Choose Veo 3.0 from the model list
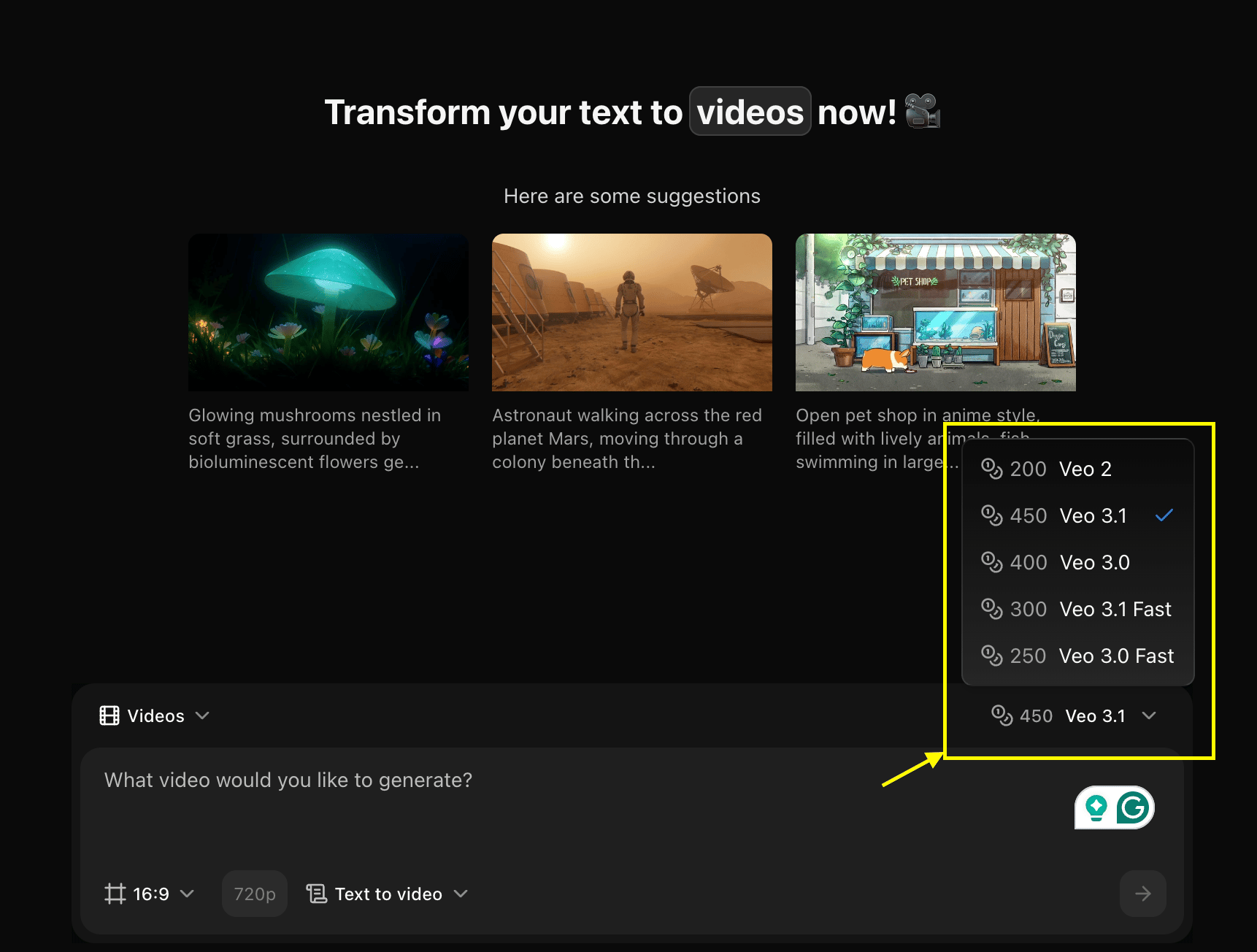Image resolution: width=1257 pixels, height=952 pixels. 1077,562
